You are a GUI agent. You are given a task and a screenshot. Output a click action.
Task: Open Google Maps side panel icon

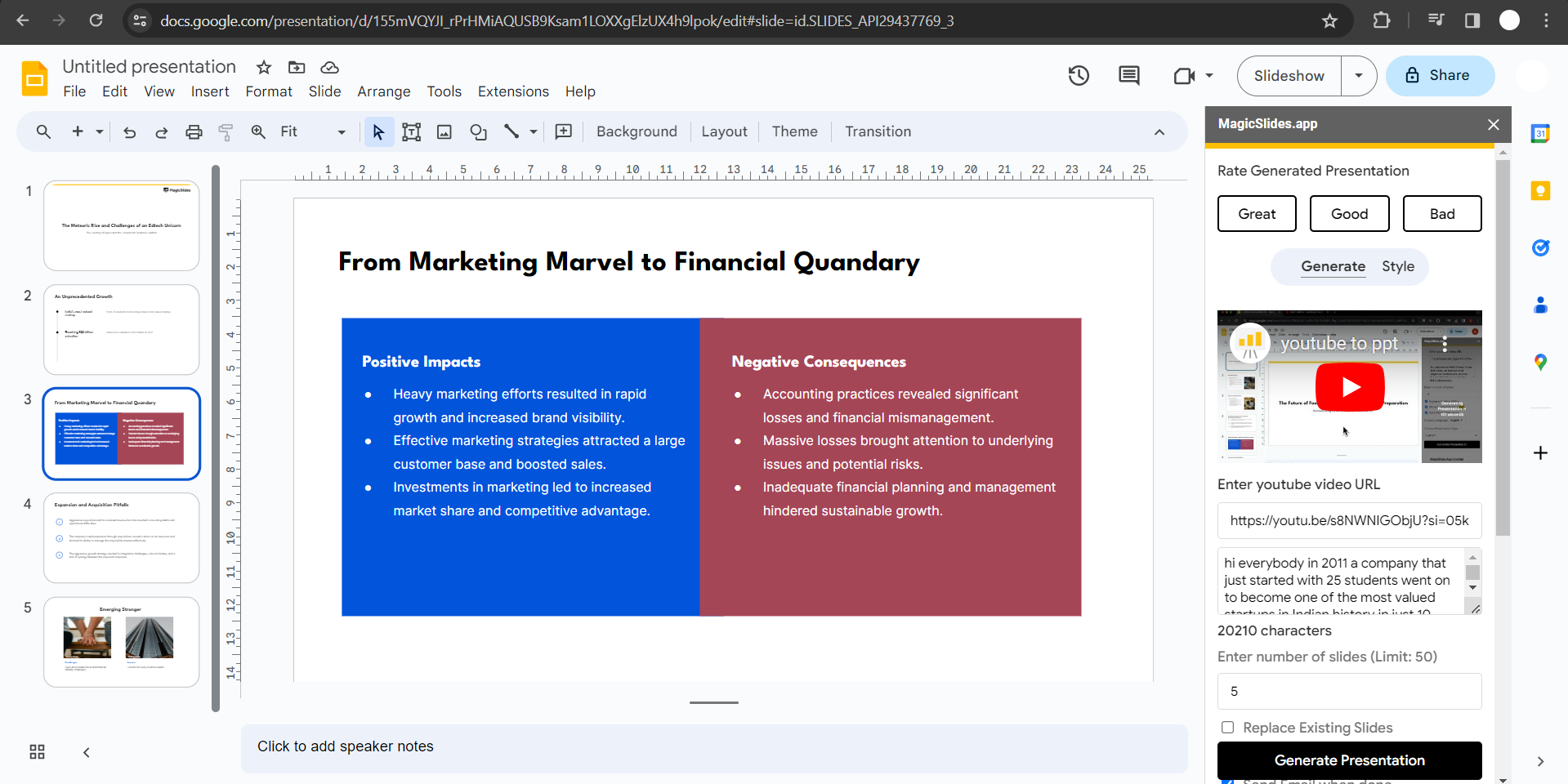(1540, 362)
